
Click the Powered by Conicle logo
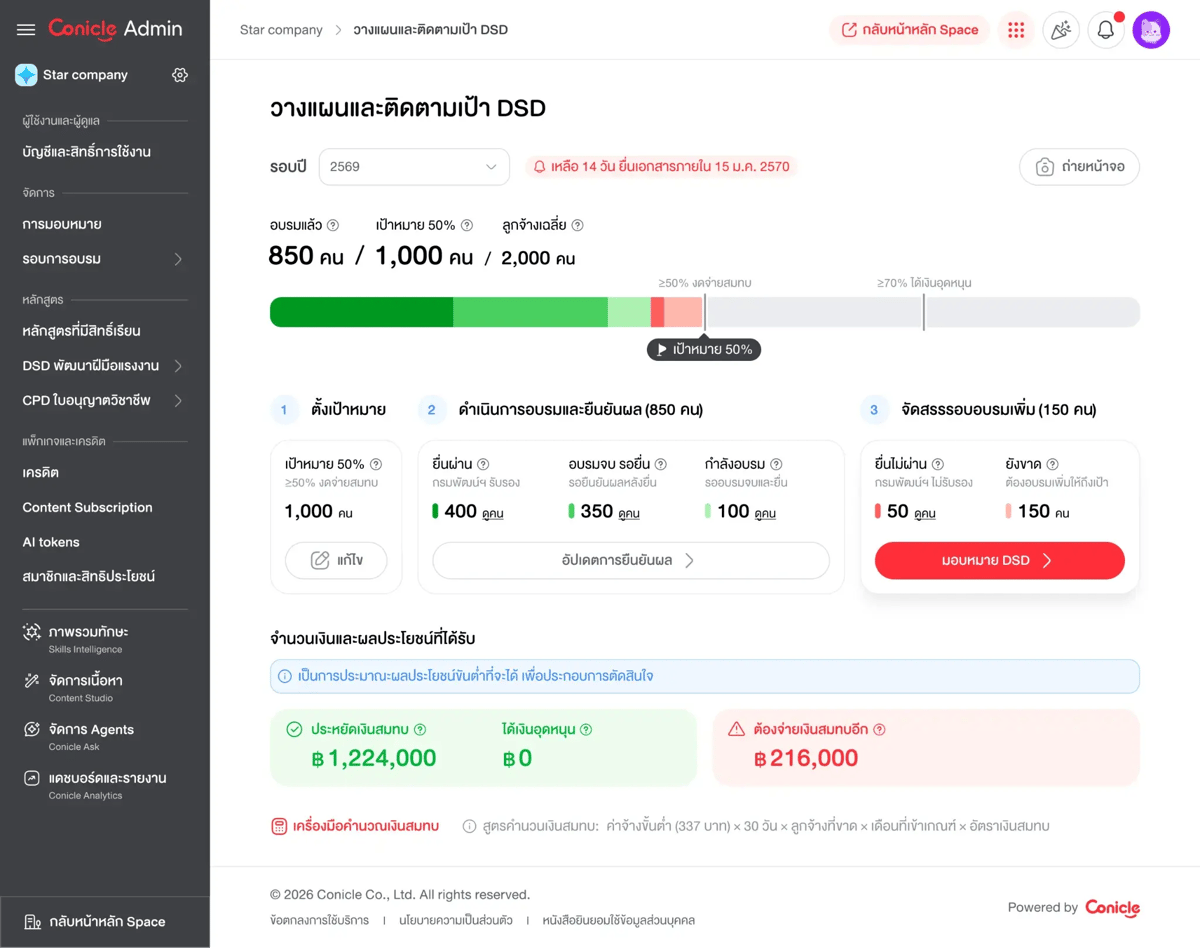pyautogui.click(x=1112, y=908)
